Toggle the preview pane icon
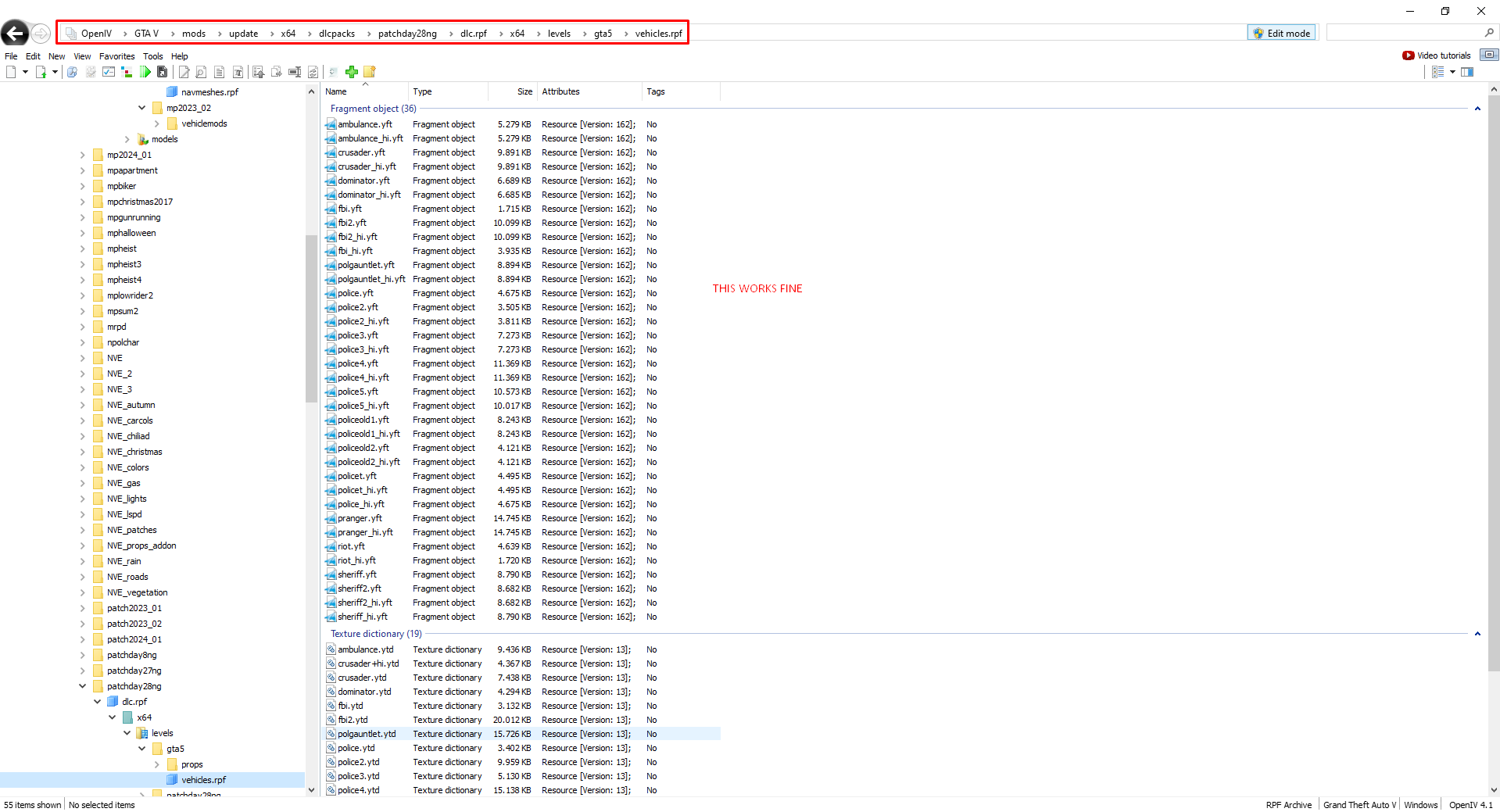Viewport: 1500px width, 812px height. pyautogui.click(x=1467, y=72)
